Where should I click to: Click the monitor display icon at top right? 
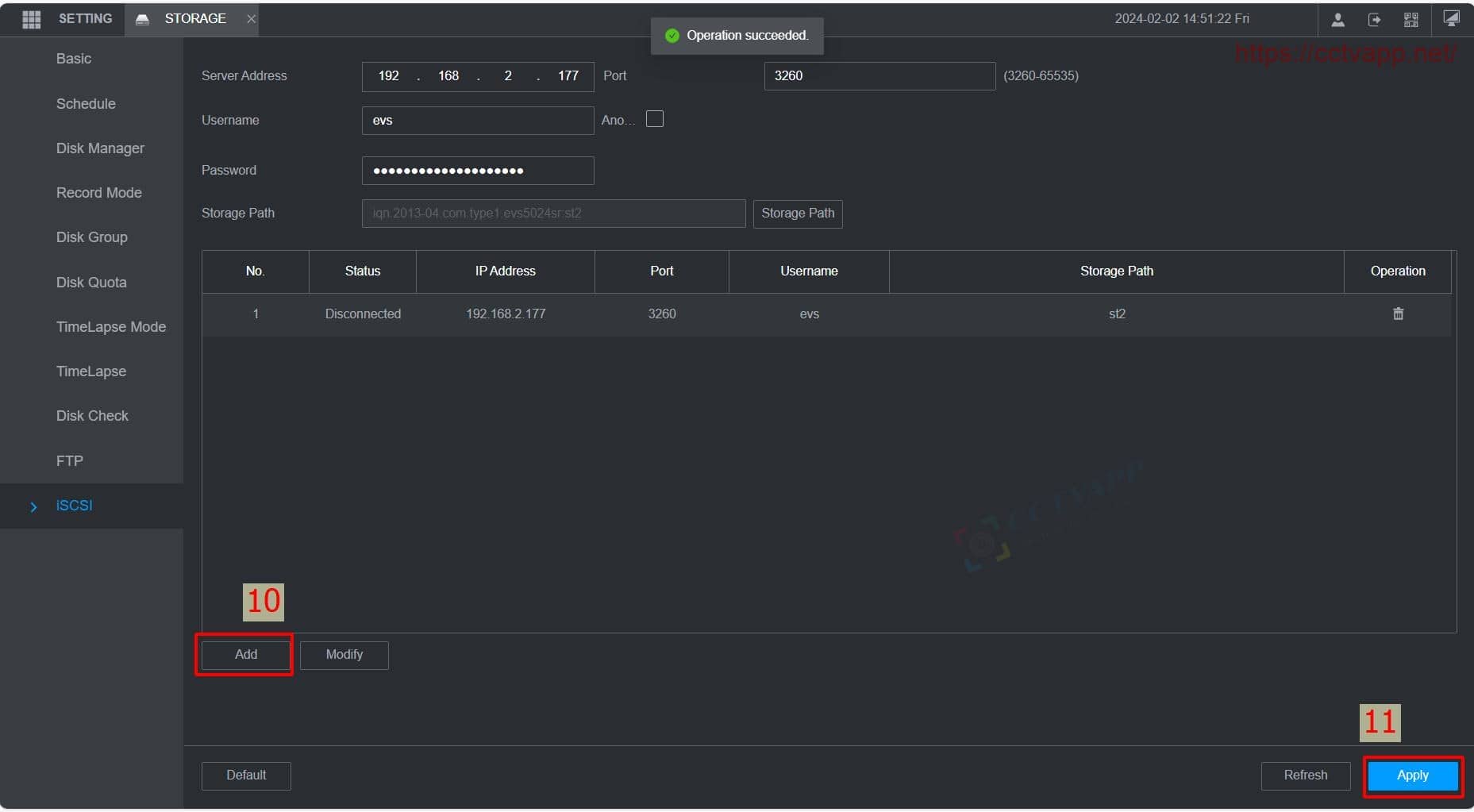click(1451, 19)
